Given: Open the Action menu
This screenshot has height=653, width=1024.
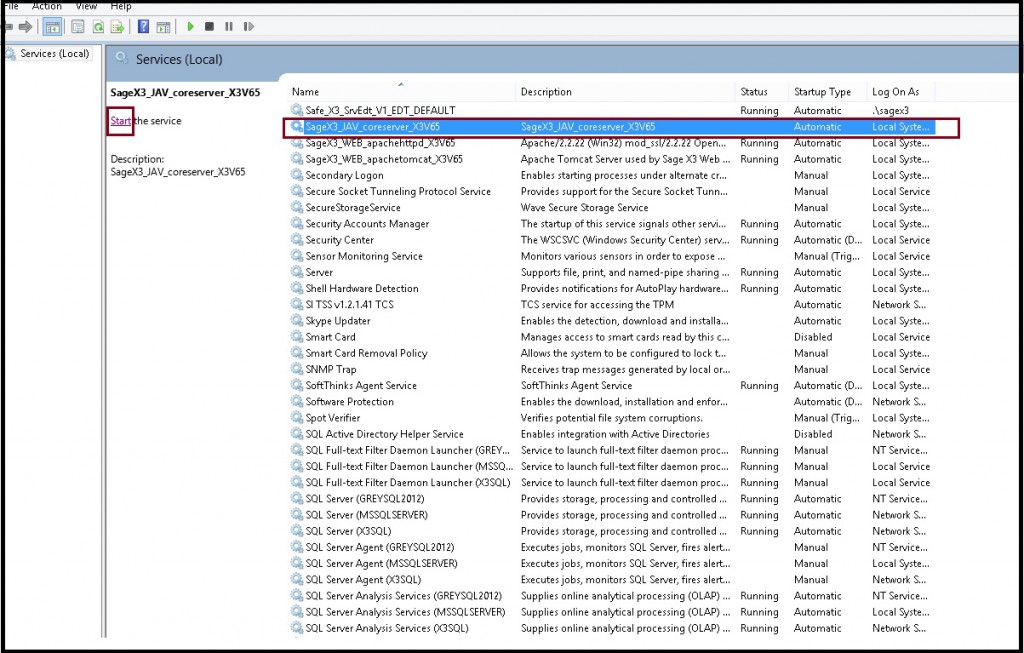Looking at the screenshot, I should tap(47, 6).
